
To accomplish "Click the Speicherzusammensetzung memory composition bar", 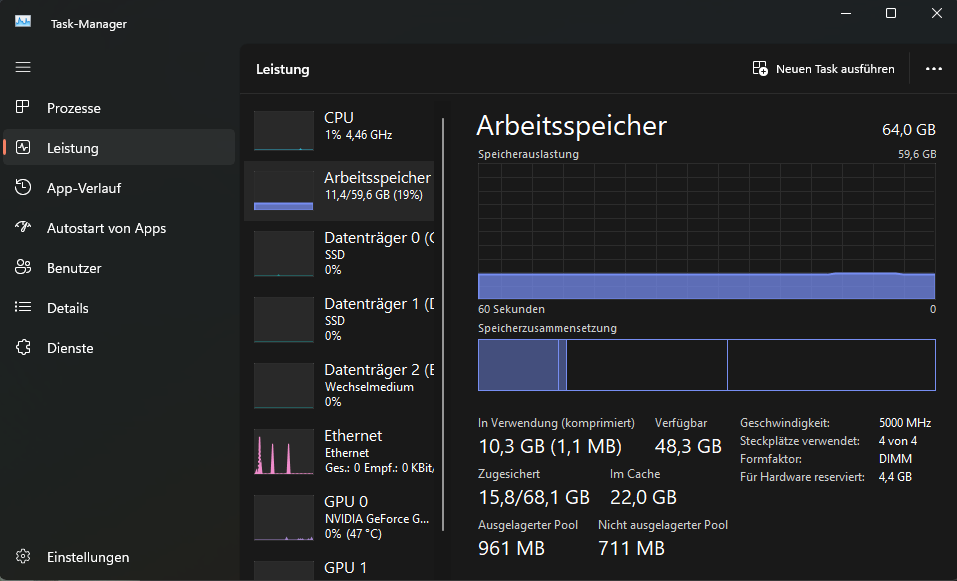I will click(706, 365).
